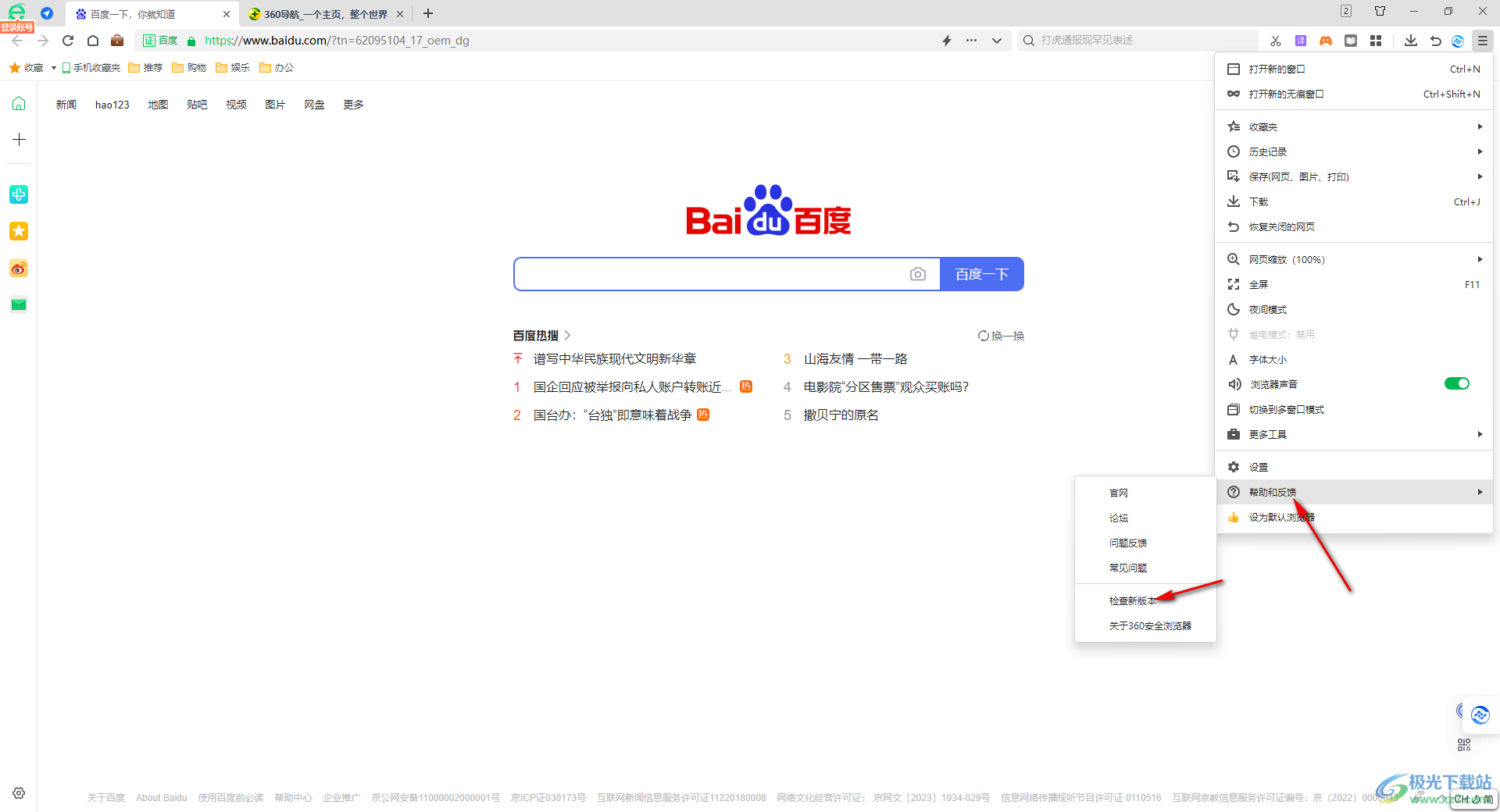This screenshot has width=1500, height=812.
Task: Select 打开新的窗口 menu item
Action: 1354,69
